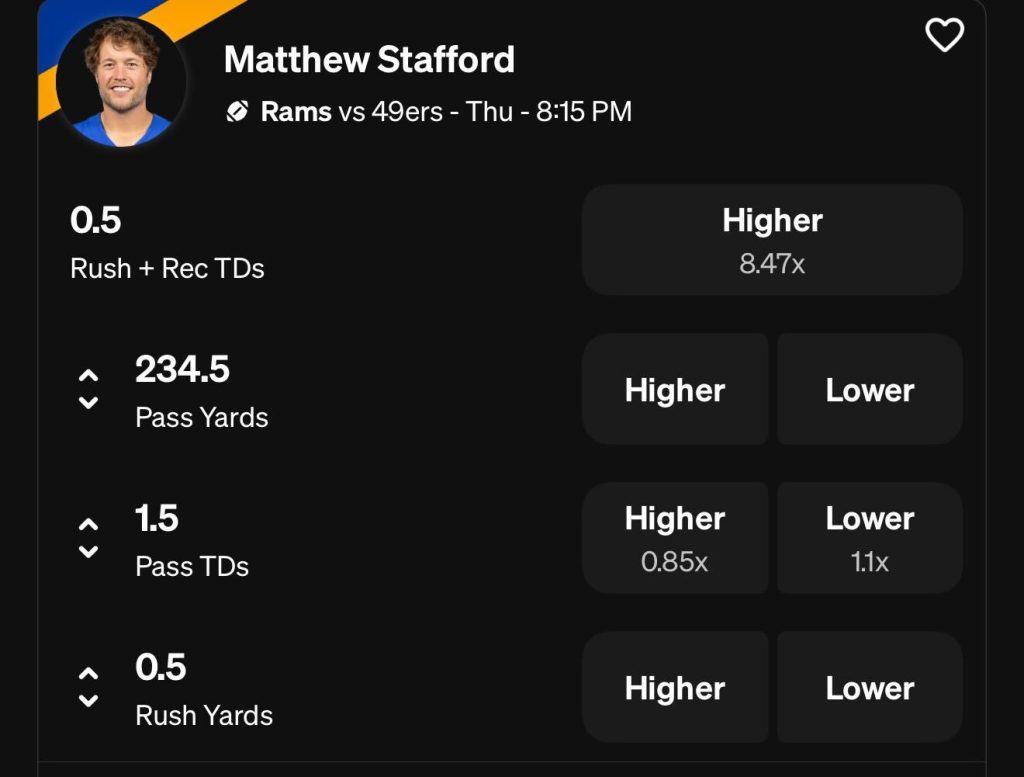Raise the Pass TDs line up chevron
Image resolution: width=1024 pixels, height=777 pixels.
click(x=88, y=525)
